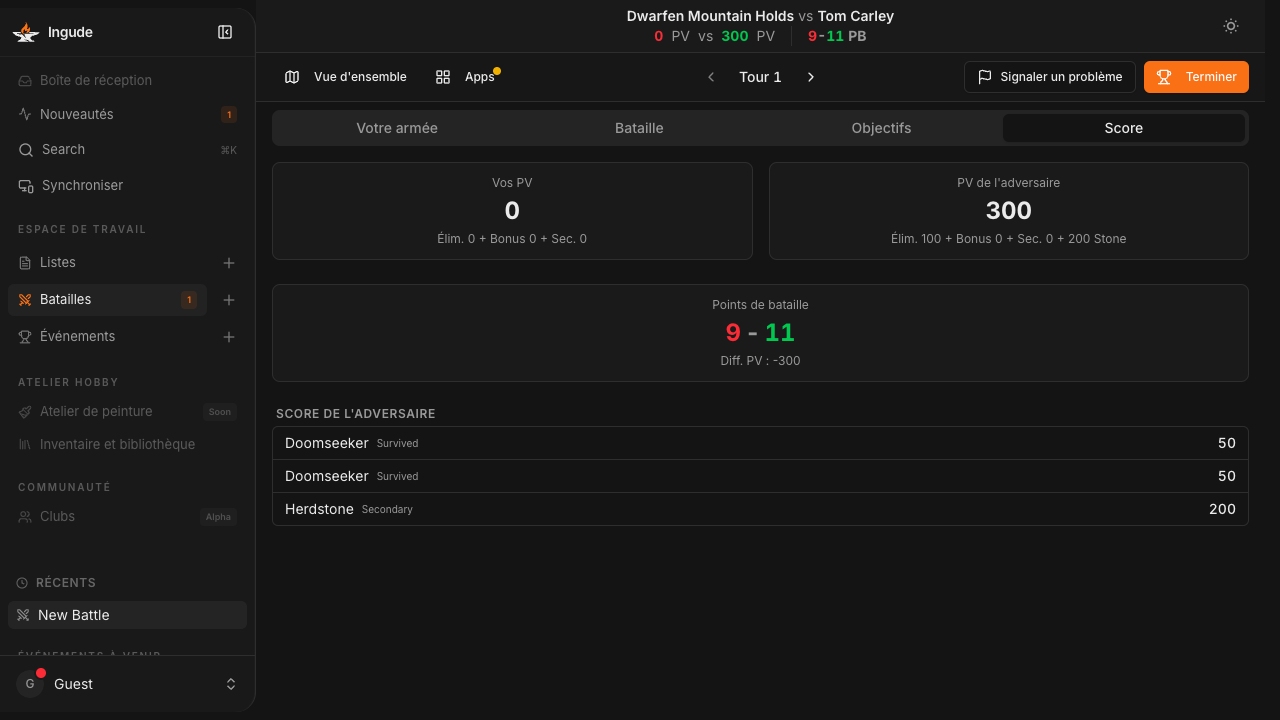The image size is (1280, 720).
Task: Click the Ingude logo icon
Action: click(x=25, y=32)
